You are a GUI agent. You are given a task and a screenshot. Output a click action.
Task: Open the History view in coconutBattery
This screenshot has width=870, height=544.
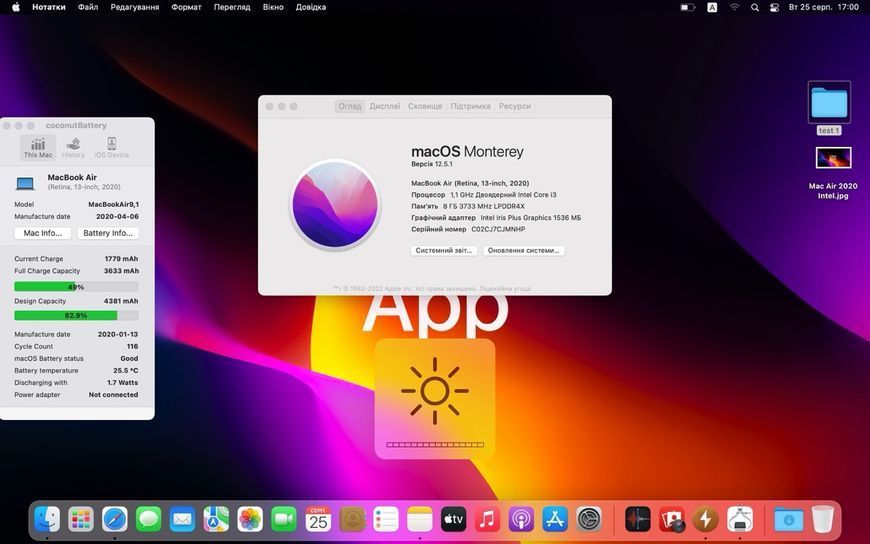pos(73,148)
